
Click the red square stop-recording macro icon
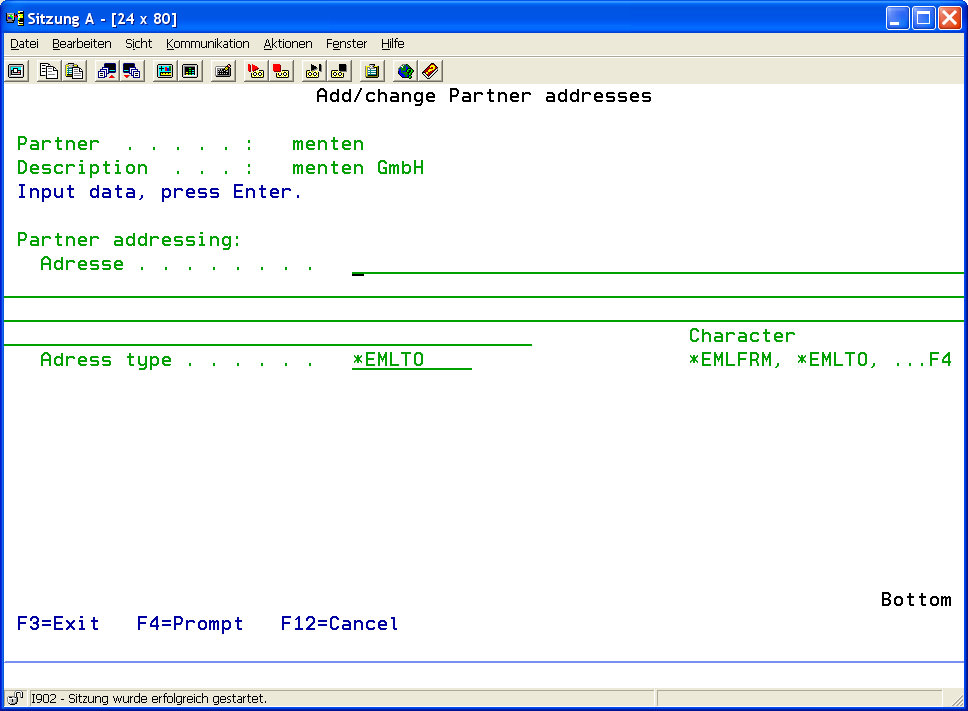coord(281,71)
